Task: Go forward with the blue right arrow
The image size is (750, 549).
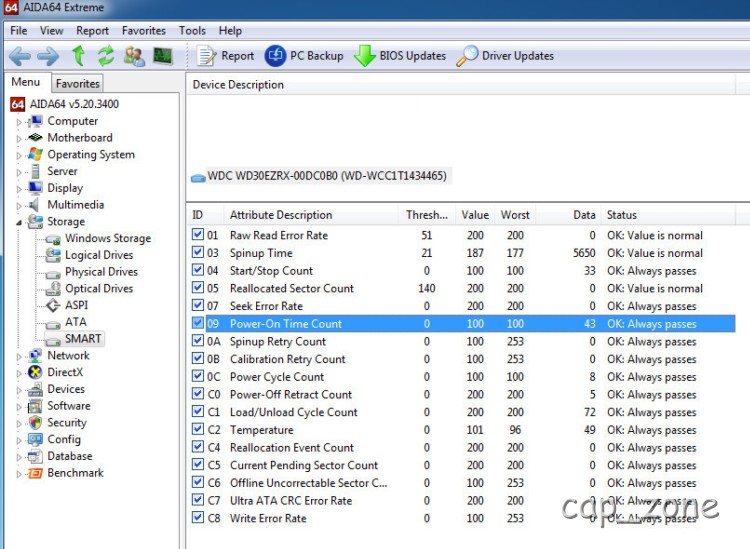Action: (48, 56)
